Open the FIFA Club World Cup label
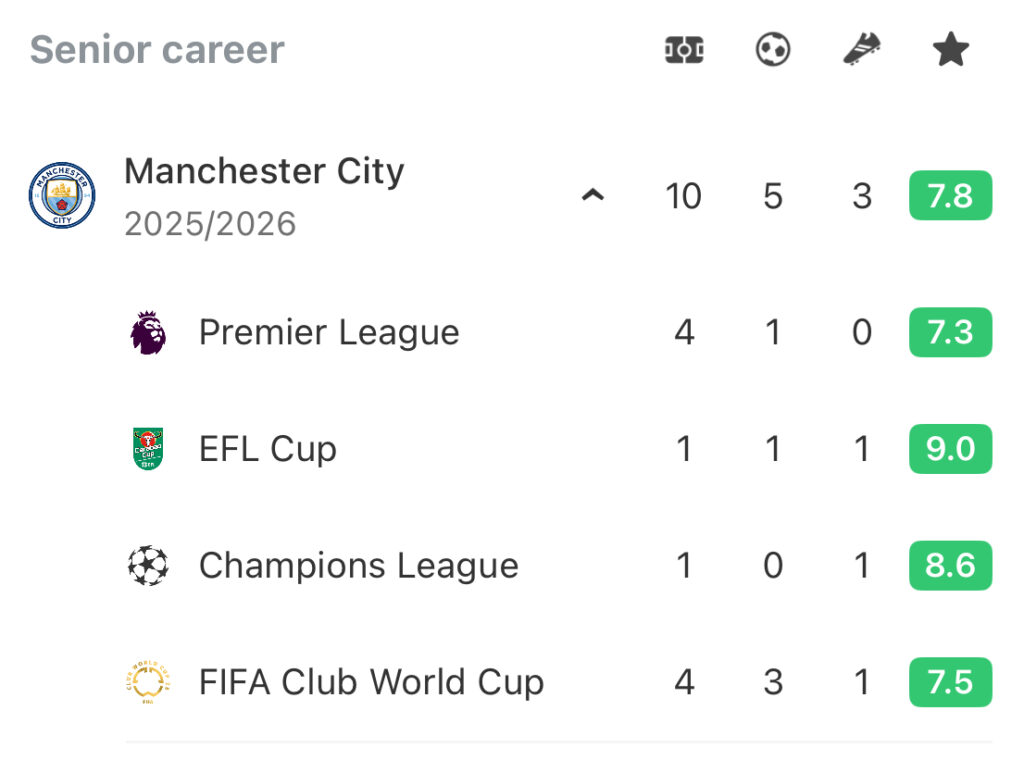This screenshot has width=1024, height=760. pyautogui.click(x=372, y=683)
